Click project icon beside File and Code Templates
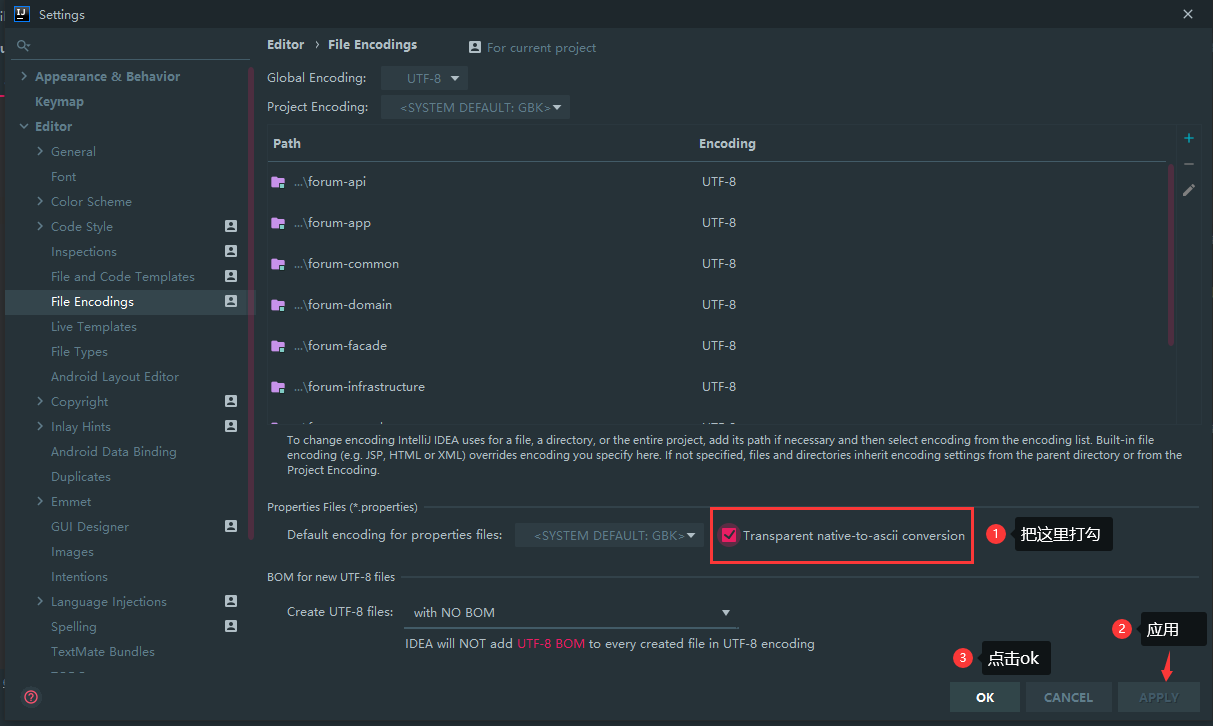 231,277
